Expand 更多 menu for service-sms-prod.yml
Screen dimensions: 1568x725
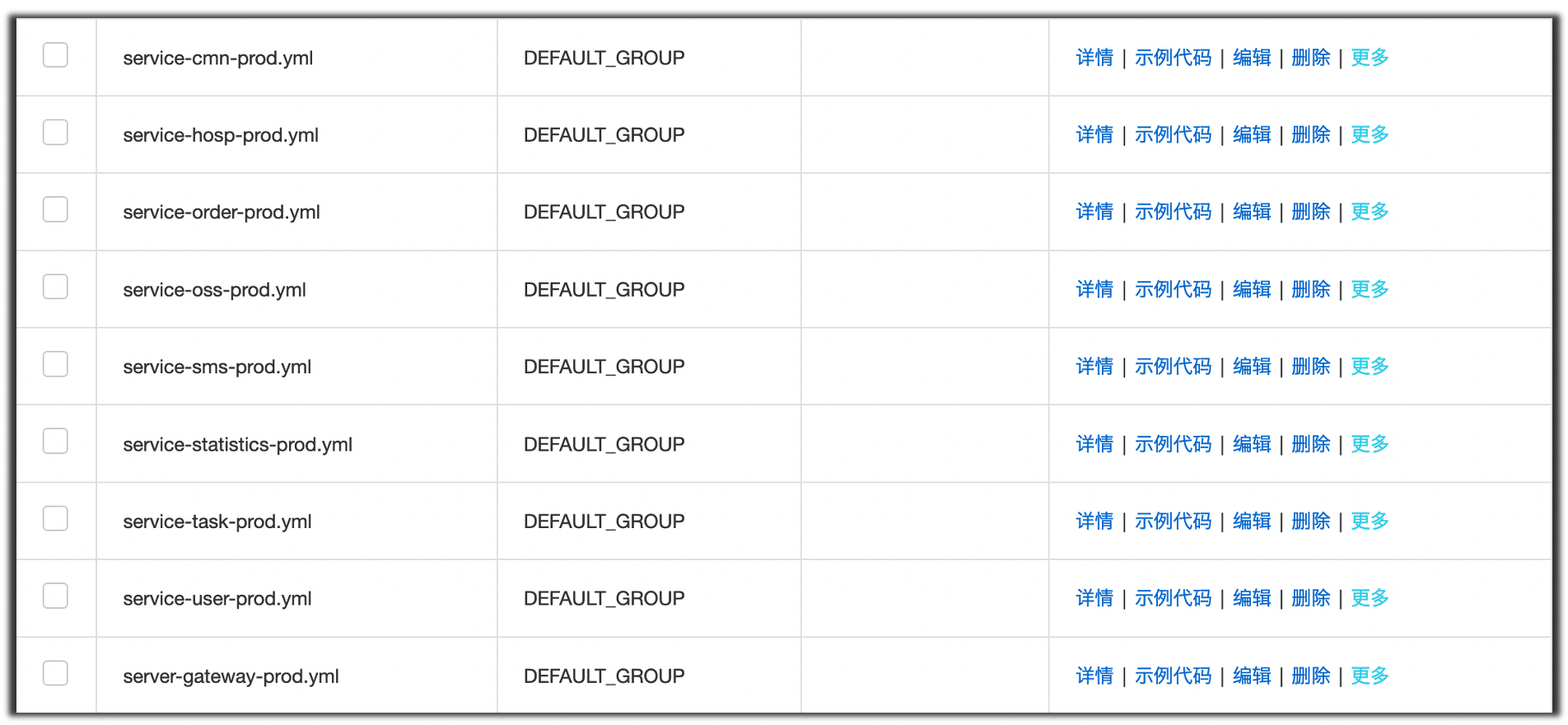coord(1370,367)
